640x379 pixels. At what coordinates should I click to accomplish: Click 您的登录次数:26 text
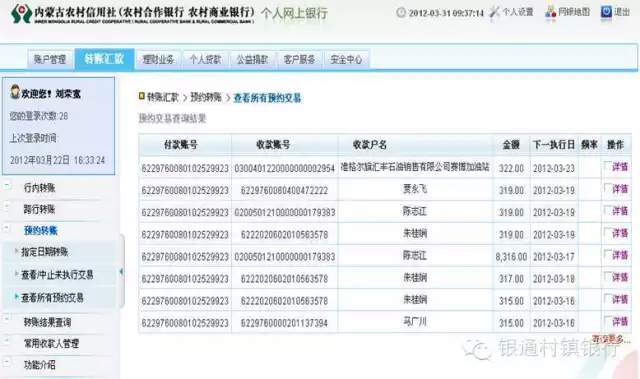[39, 116]
